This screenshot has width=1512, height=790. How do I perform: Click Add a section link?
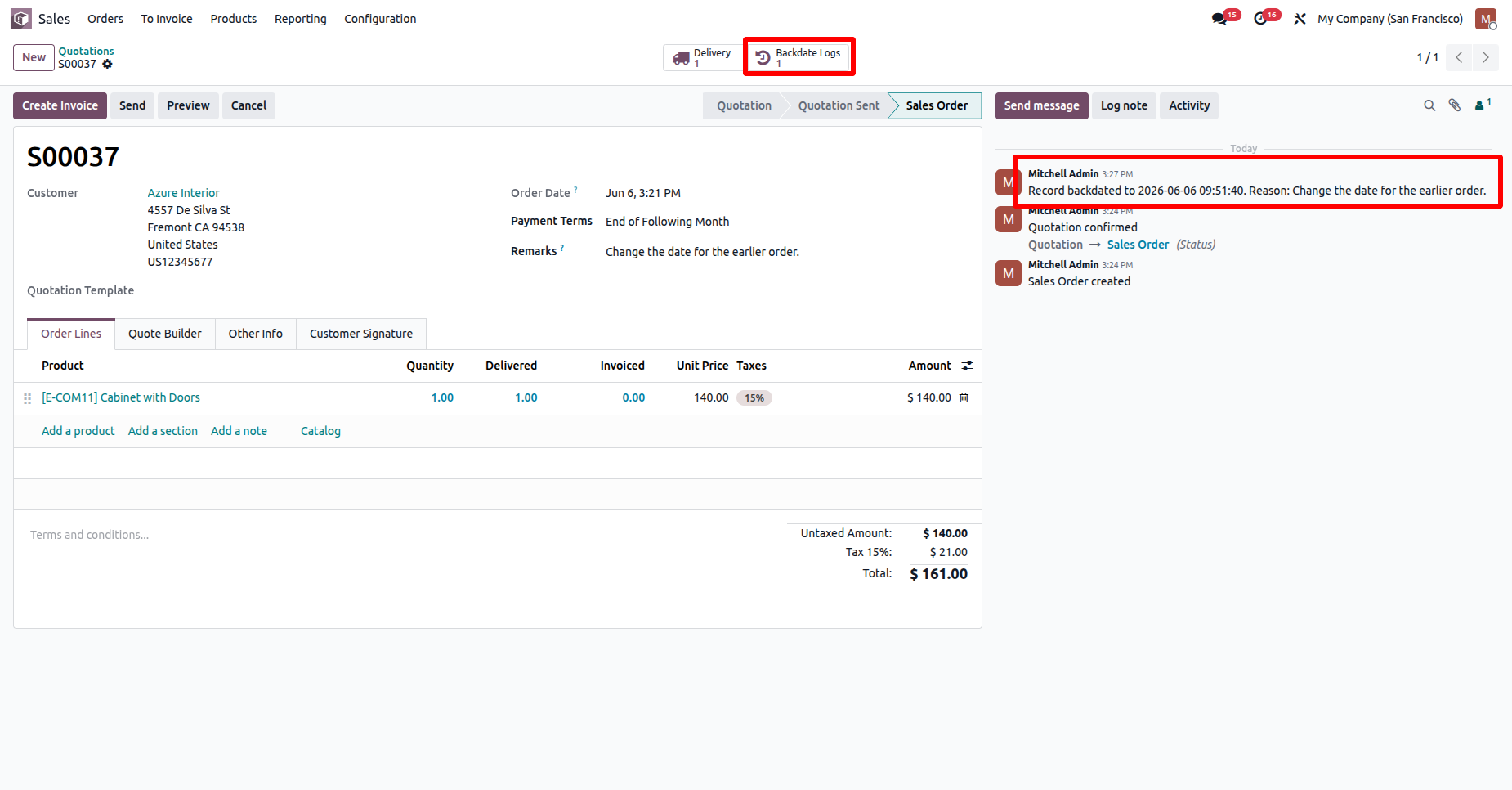(x=163, y=431)
